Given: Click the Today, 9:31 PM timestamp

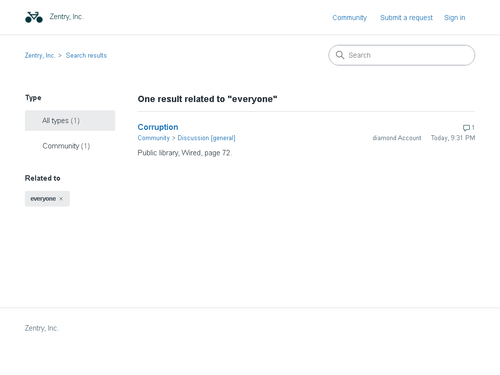Looking at the screenshot, I should [x=453, y=138].
